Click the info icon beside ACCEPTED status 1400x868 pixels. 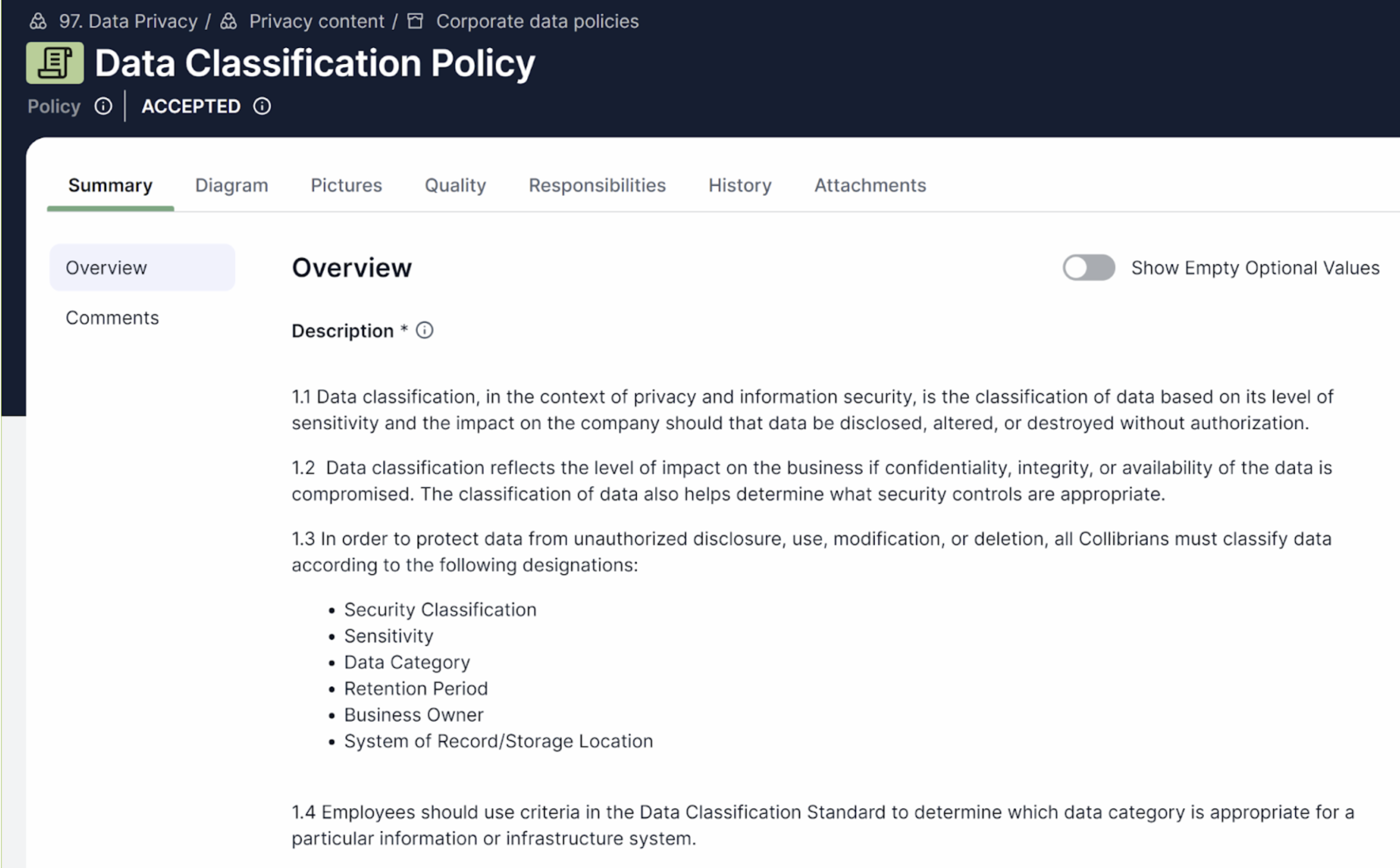[262, 105]
